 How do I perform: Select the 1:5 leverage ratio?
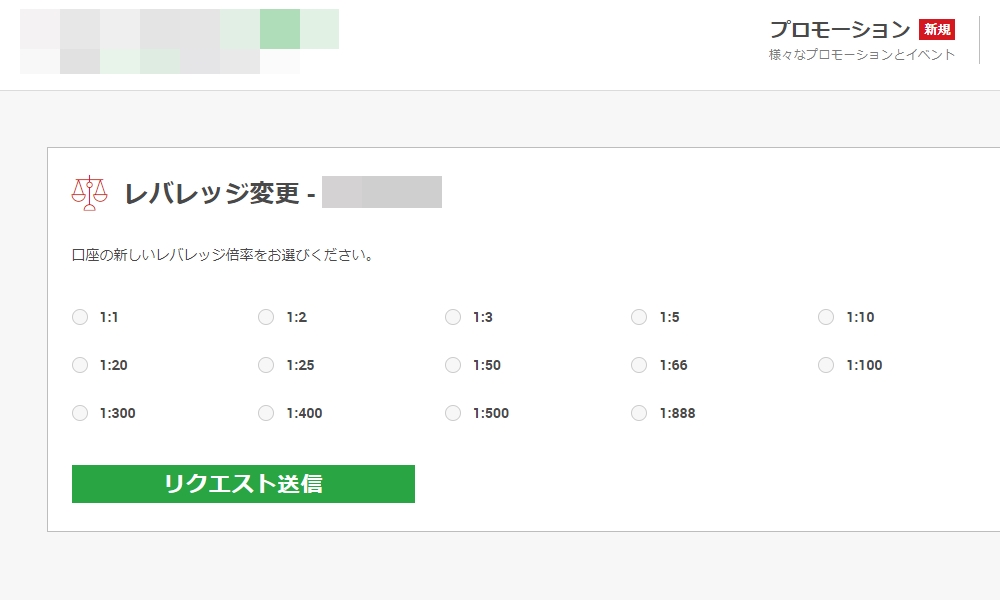pos(639,317)
